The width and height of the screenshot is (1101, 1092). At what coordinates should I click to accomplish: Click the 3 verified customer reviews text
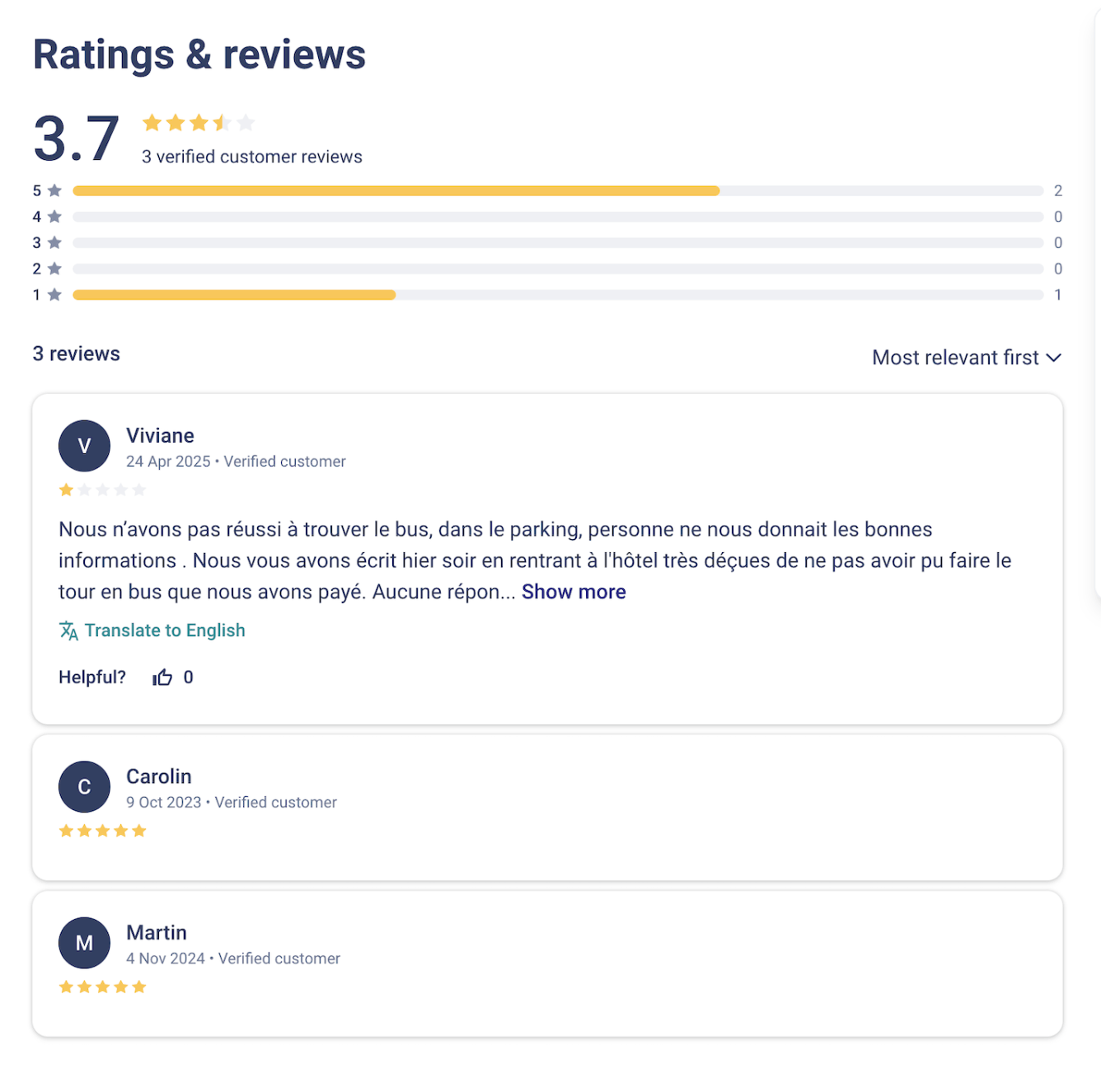[252, 157]
